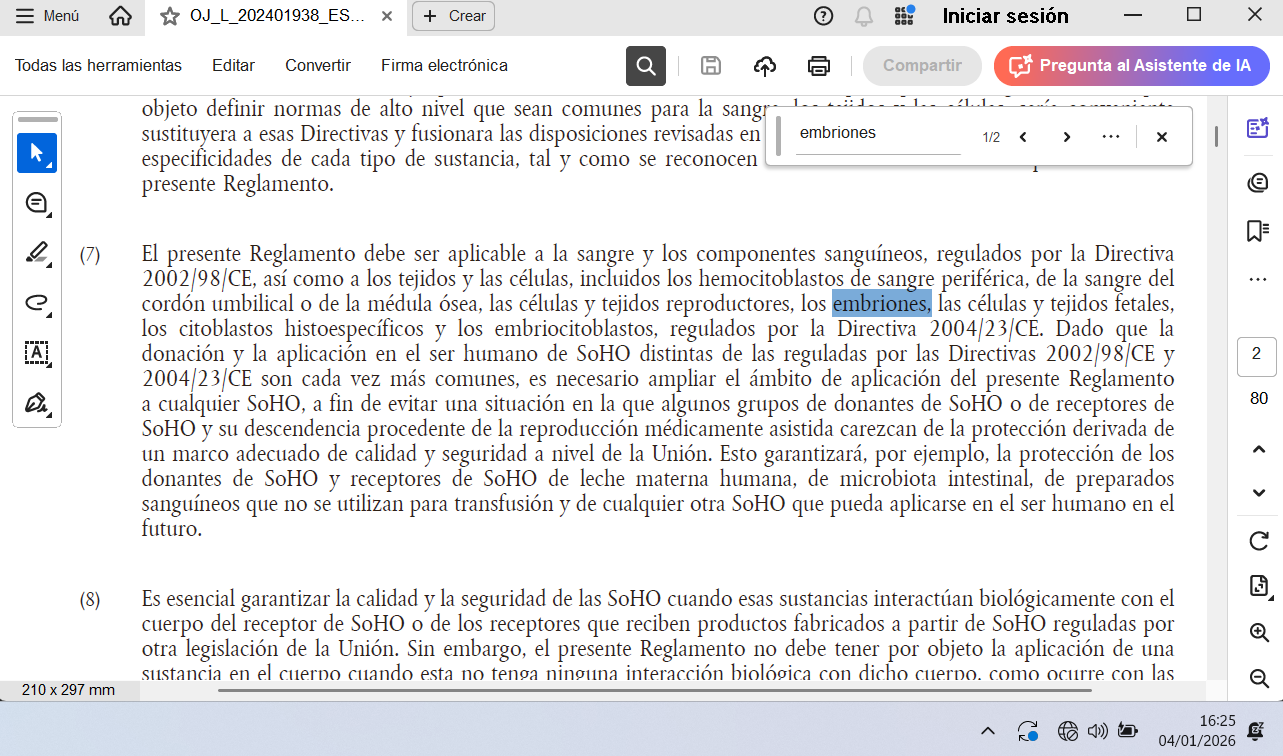Activate the add text box tool
This screenshot has height=756, width=1283.
click(x=37, y=352)
